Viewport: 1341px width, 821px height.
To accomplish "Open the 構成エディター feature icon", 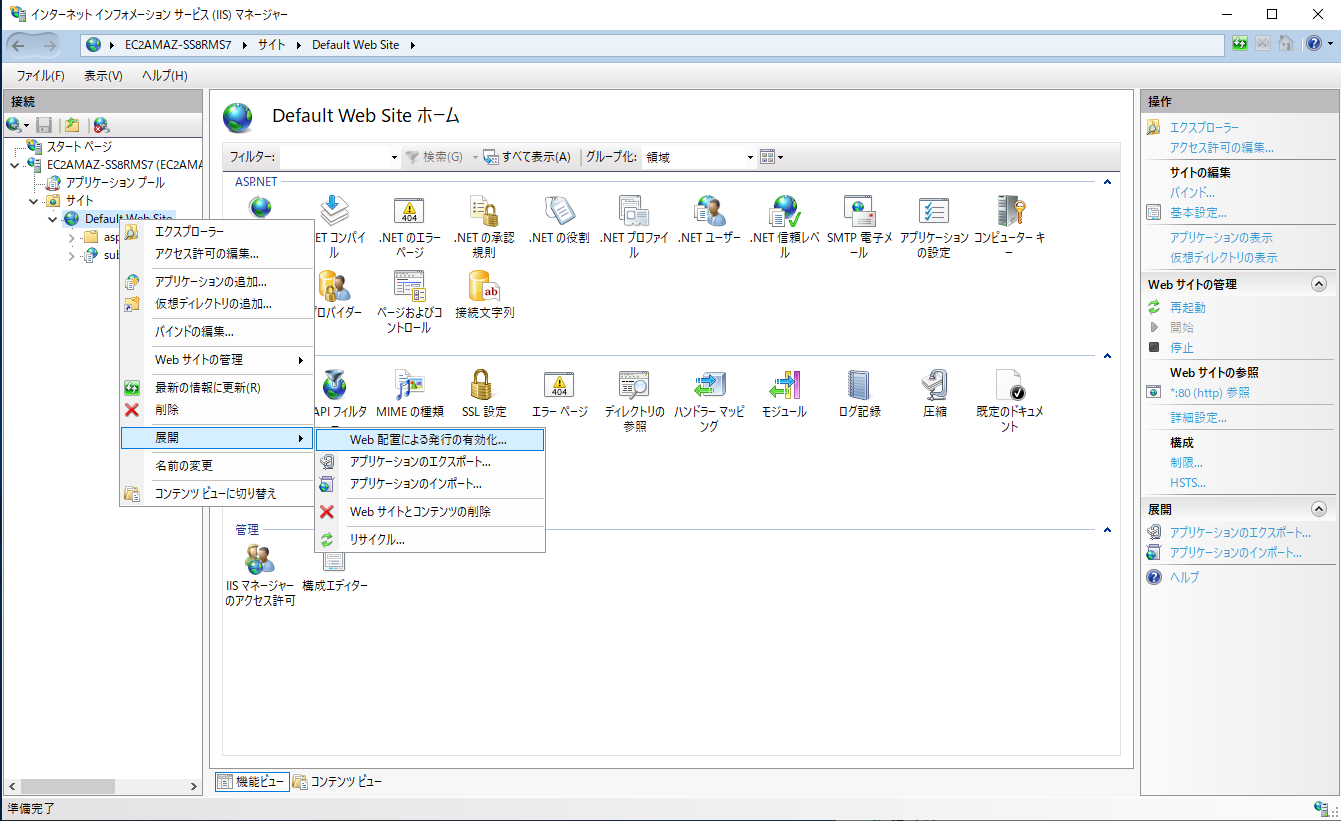I will [334, 560].
